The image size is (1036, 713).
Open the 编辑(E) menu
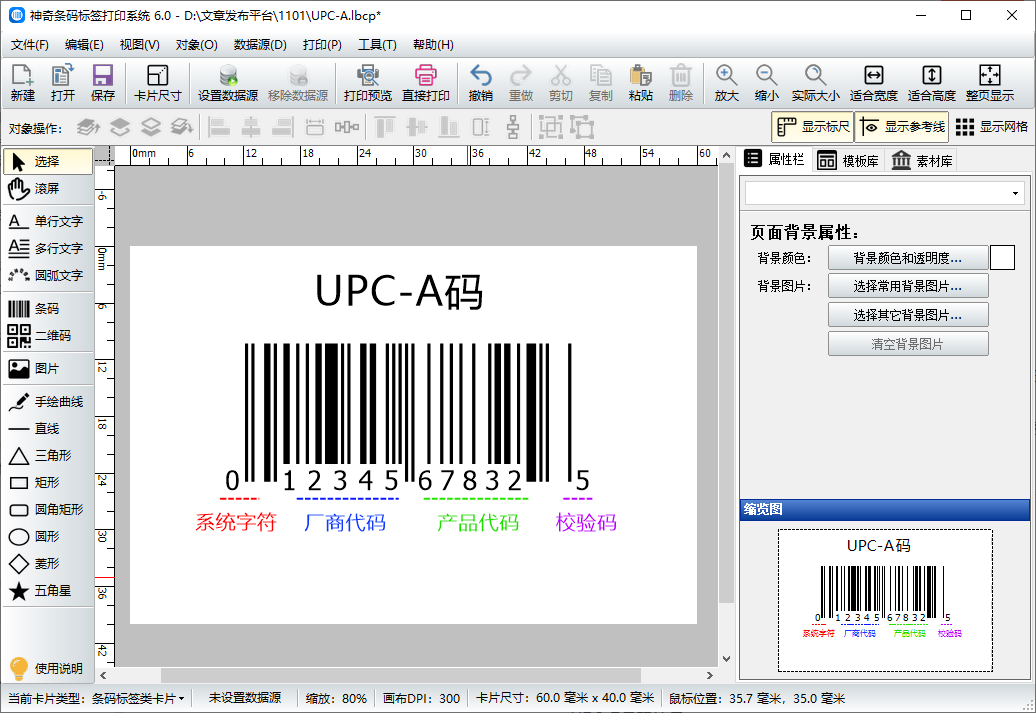click(x=84, y=45)
